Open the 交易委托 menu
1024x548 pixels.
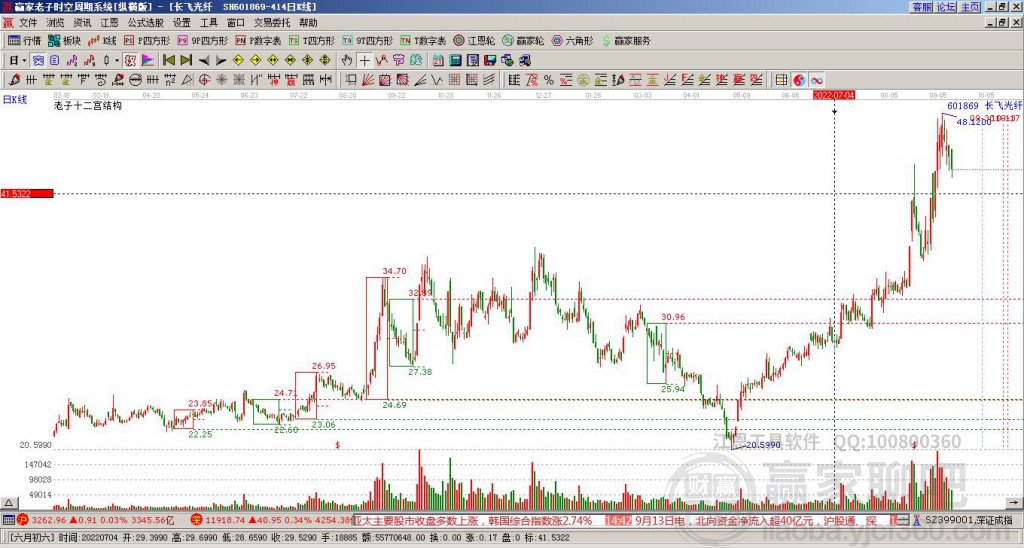(x=272, y=23)
